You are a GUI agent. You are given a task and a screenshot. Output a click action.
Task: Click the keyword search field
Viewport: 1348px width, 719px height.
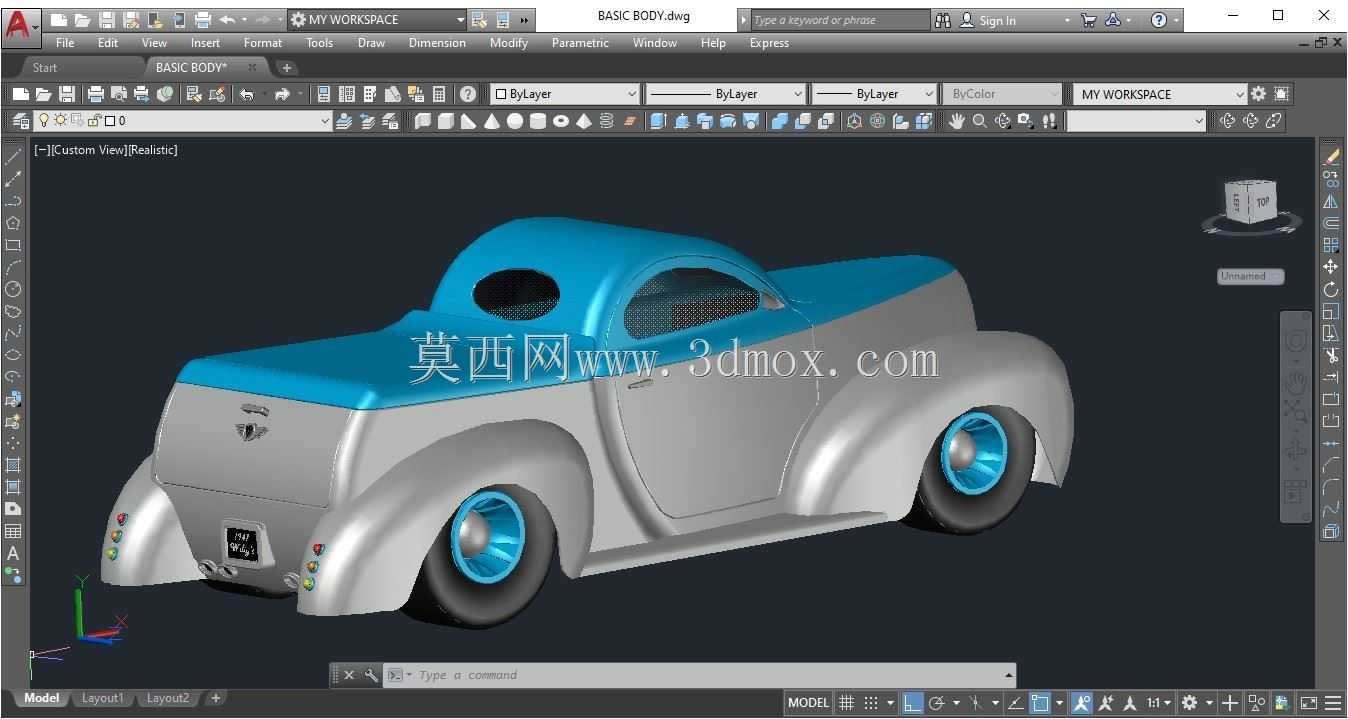(x=840, y=20)
